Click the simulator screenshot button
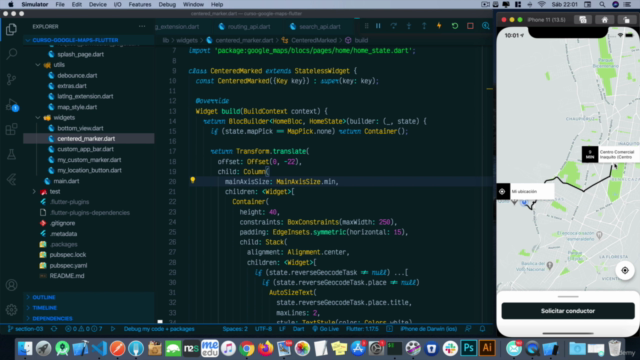The width and height of the screenshot is (640, 360). tap(583, 20)
